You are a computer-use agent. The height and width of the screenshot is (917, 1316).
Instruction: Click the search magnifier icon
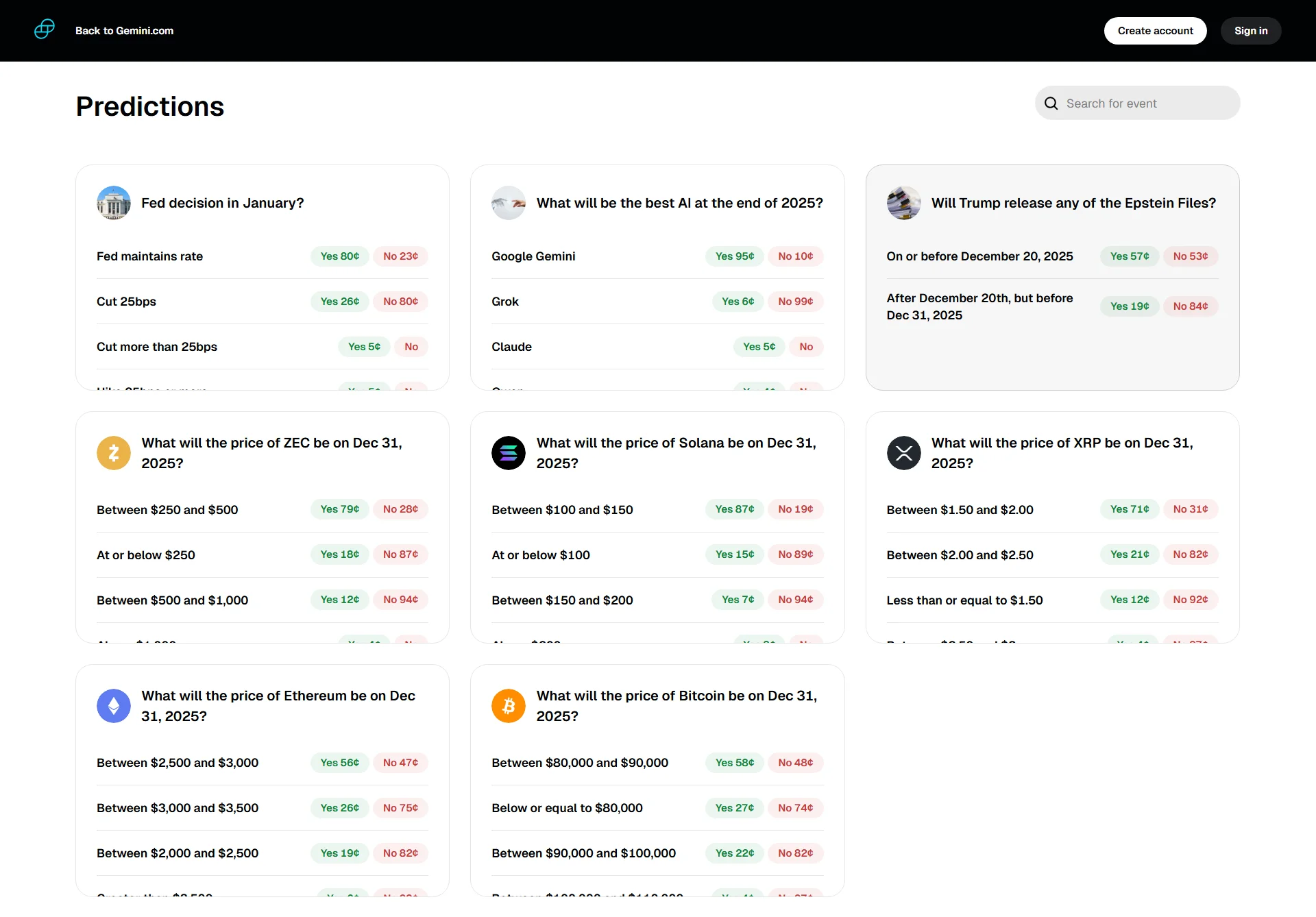pos(1051,103)
